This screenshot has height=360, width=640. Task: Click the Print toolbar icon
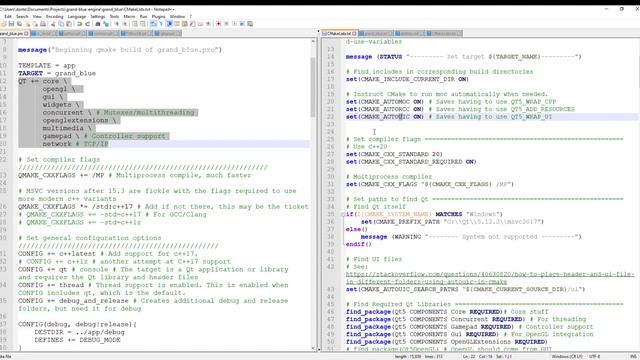[43, 24]
